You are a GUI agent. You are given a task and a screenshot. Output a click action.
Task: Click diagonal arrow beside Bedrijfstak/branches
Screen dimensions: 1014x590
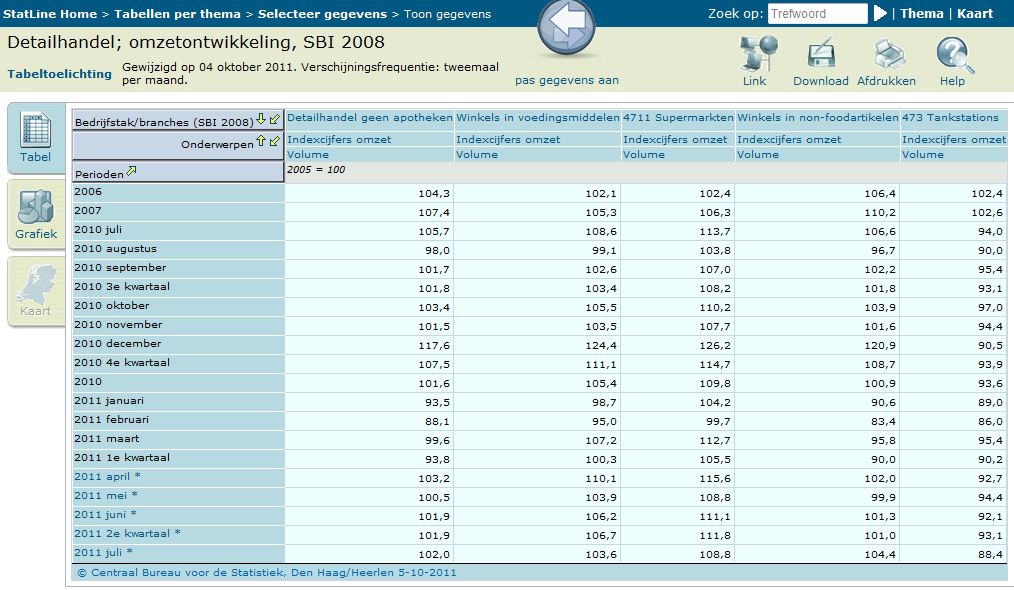point(275,120)
